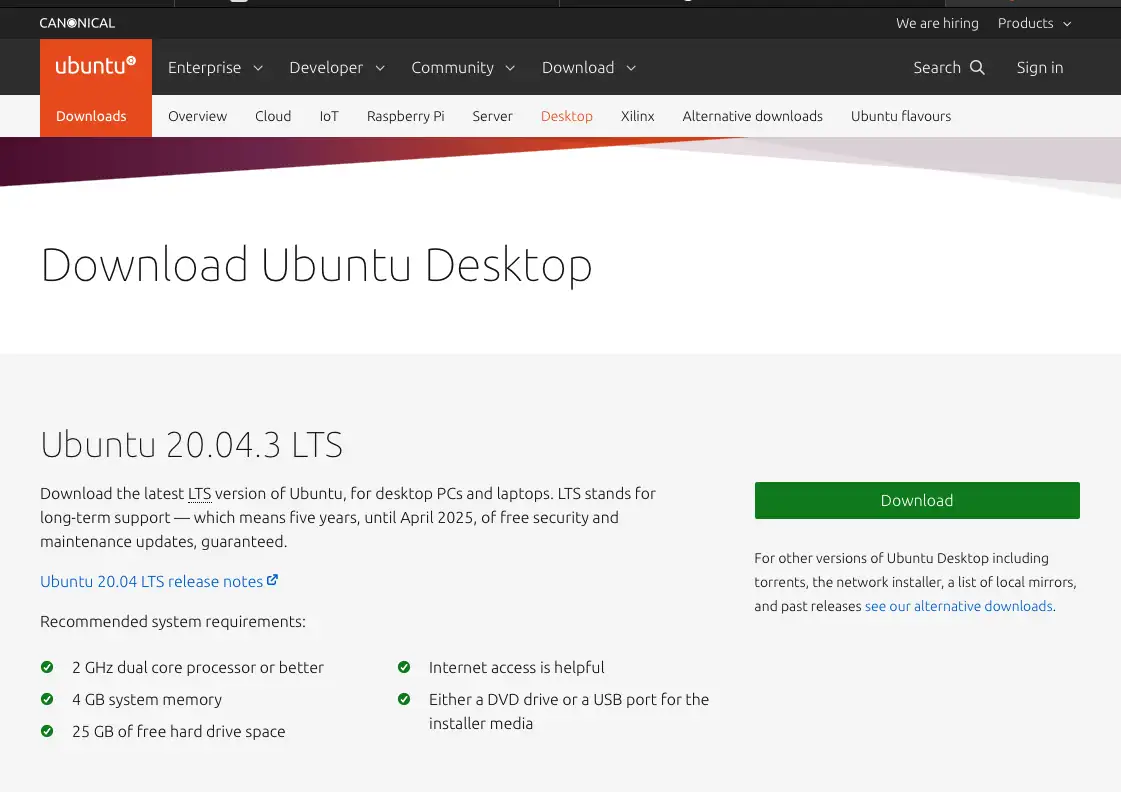This screenshot has width=1121, height=792.
Task: Open the Raspberry Pi downloads tab
Action: pyautogui.click(x=405, y=116)
